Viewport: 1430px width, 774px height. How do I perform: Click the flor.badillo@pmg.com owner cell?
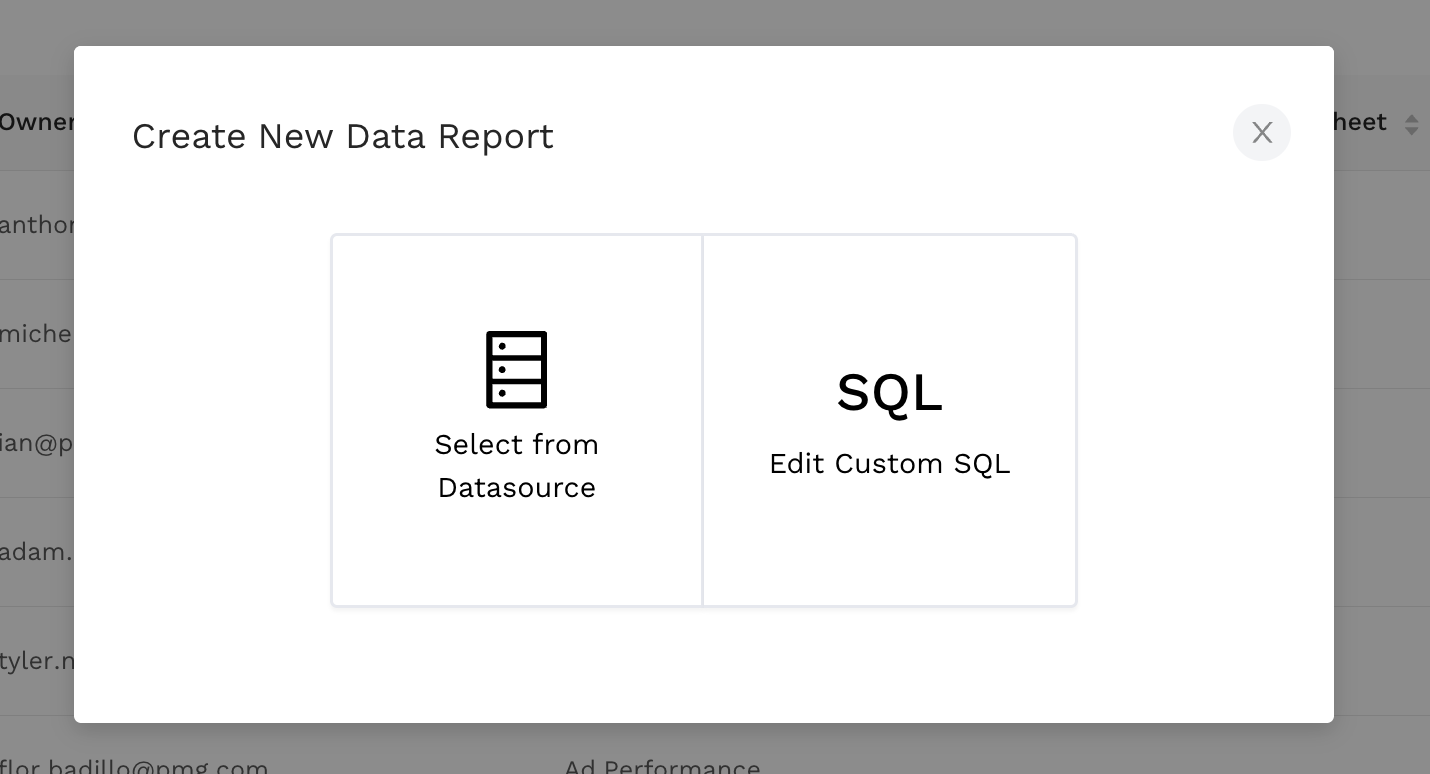pos(134,767)
